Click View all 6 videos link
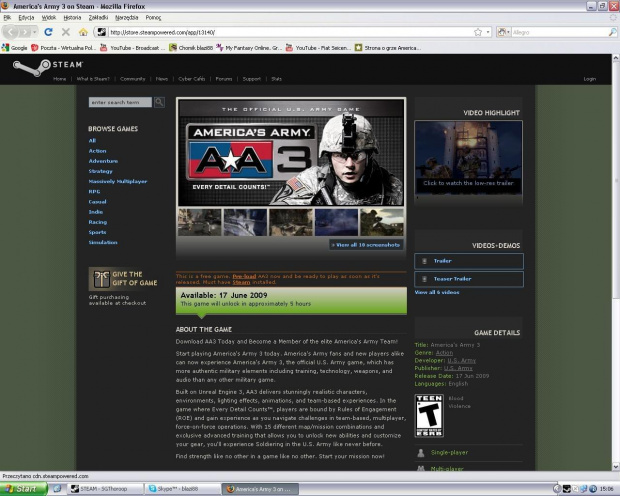 click(437, 292)
